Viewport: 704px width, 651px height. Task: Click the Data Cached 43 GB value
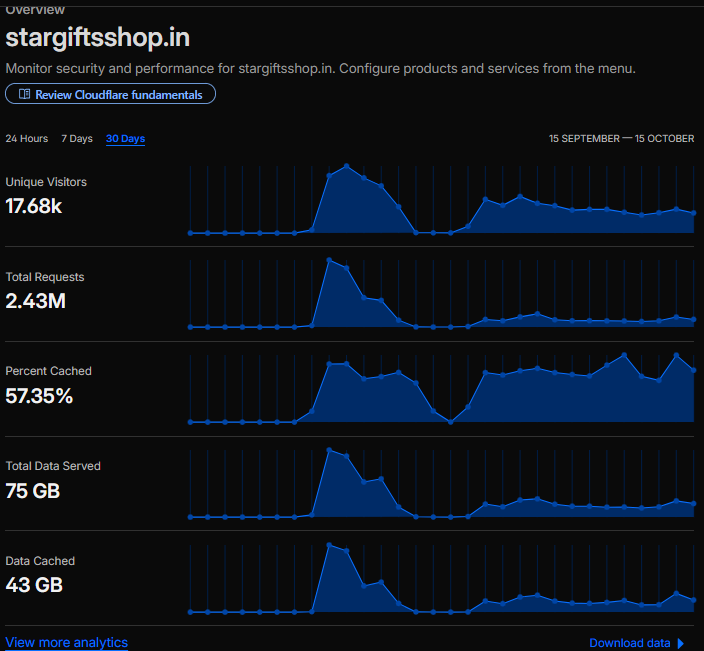coord(34,585)
